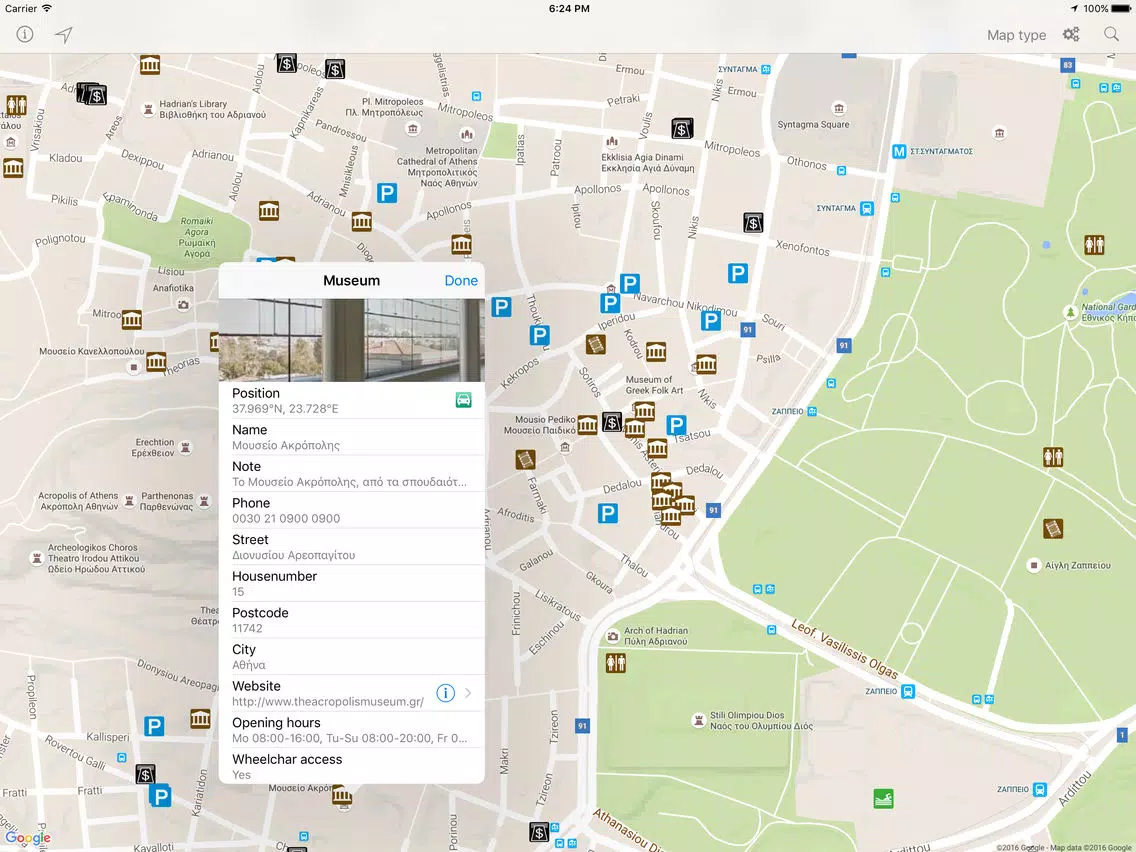Tap parking icon on Dedalou lower street

click(607, 514)
